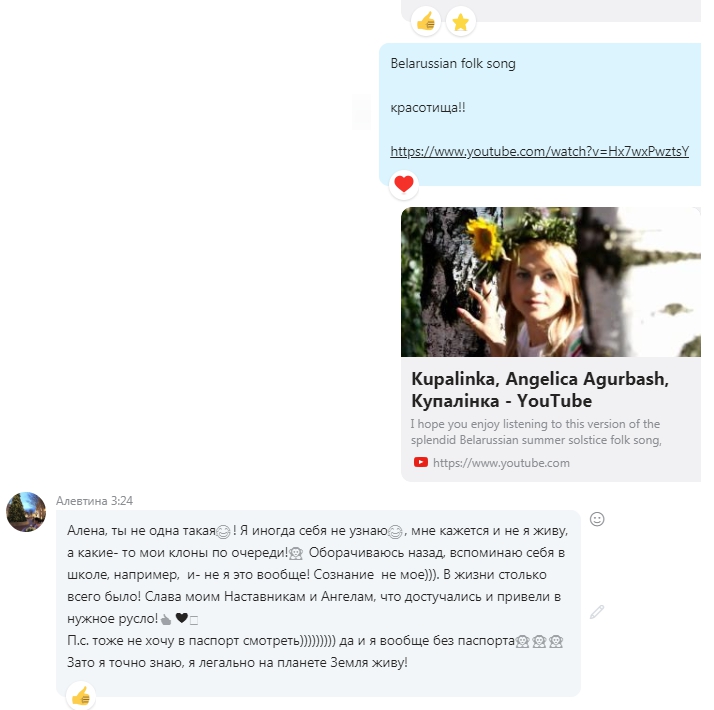714x710 pixels.
Task: Open the smiley reaction picker beside Алевтина's message
Action: (x=597, y=519)
